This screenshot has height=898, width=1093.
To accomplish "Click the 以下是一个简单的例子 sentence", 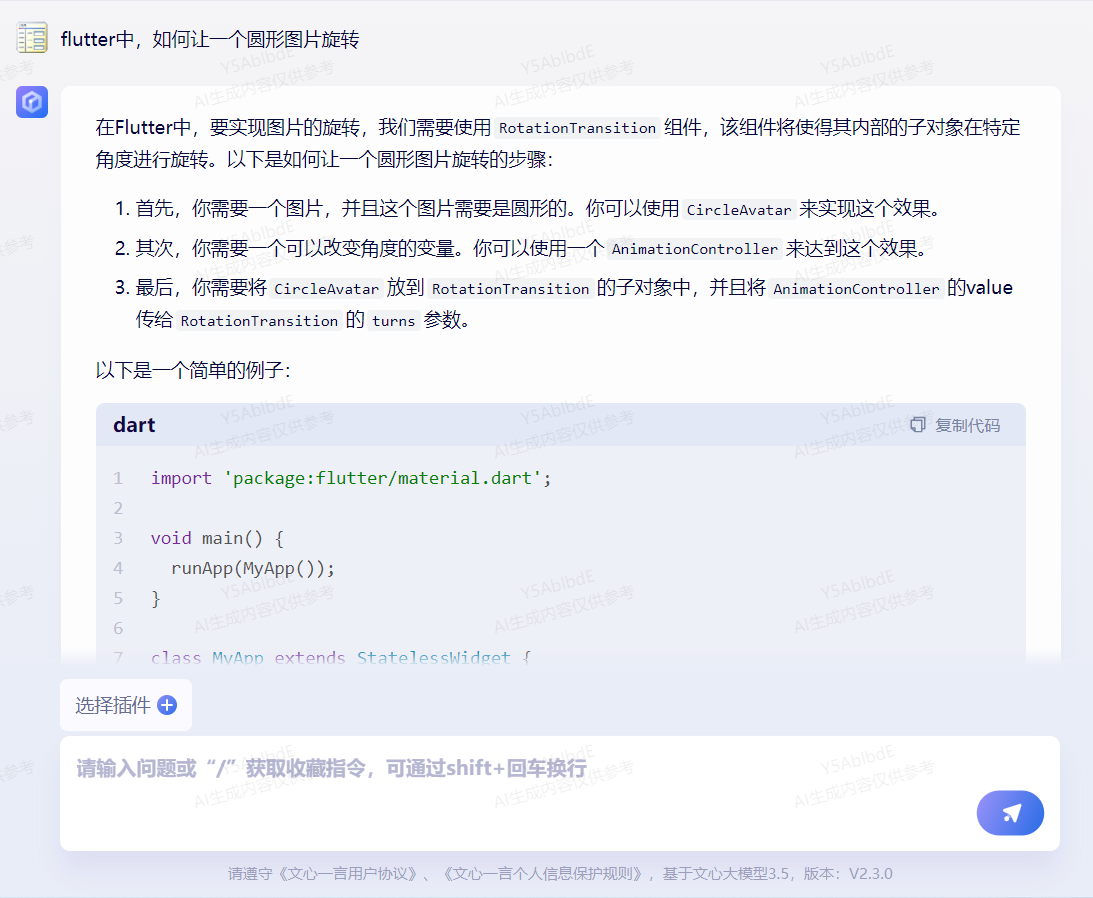I will pyautogui.click(x=193, y=370).
